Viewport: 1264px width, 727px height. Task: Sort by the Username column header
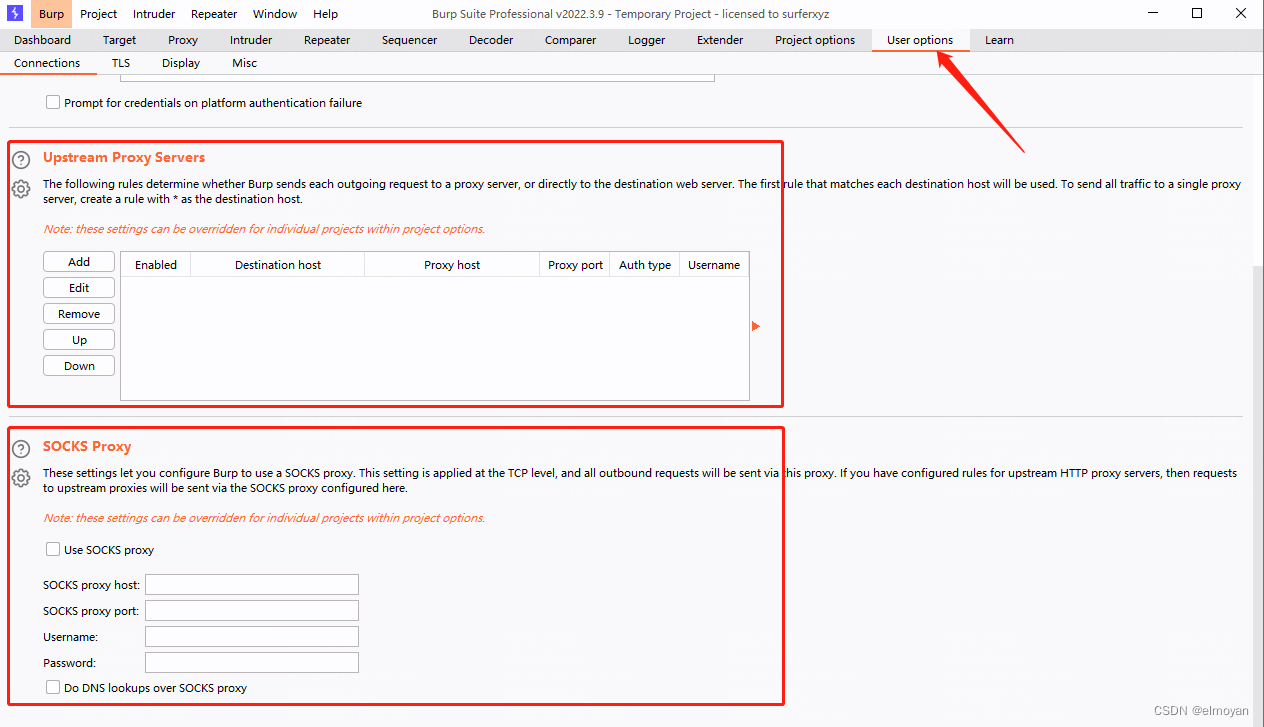tap(714, 265)
